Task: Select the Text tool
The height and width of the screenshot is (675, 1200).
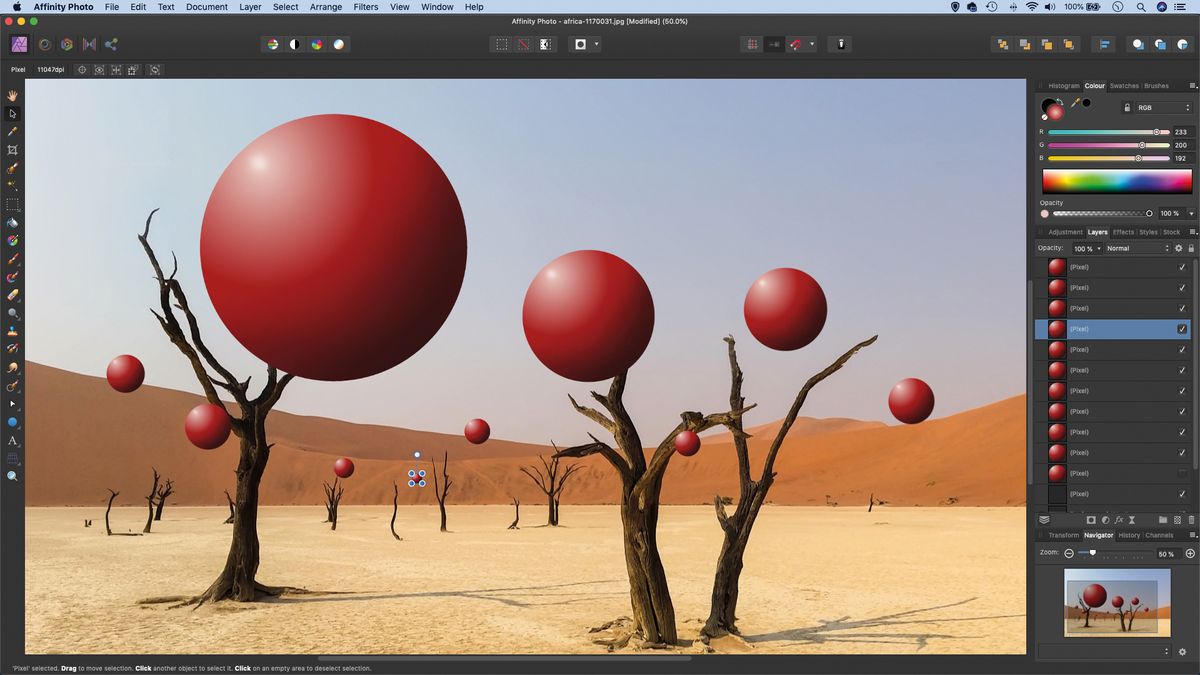Action: point(12,441)
